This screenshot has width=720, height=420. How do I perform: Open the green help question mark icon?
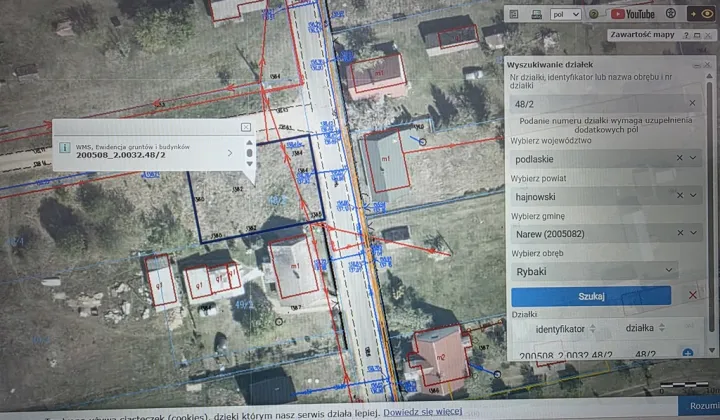pyautogui.click(x=593, y=14)
